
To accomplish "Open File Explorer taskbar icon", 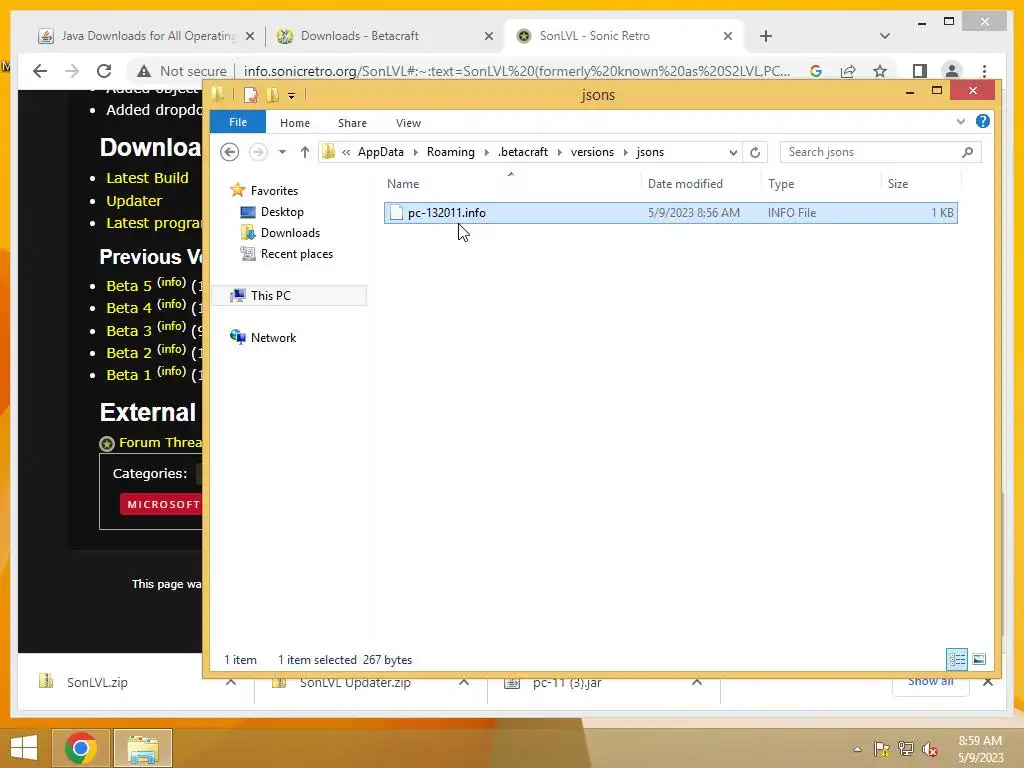I will [143, 748].
